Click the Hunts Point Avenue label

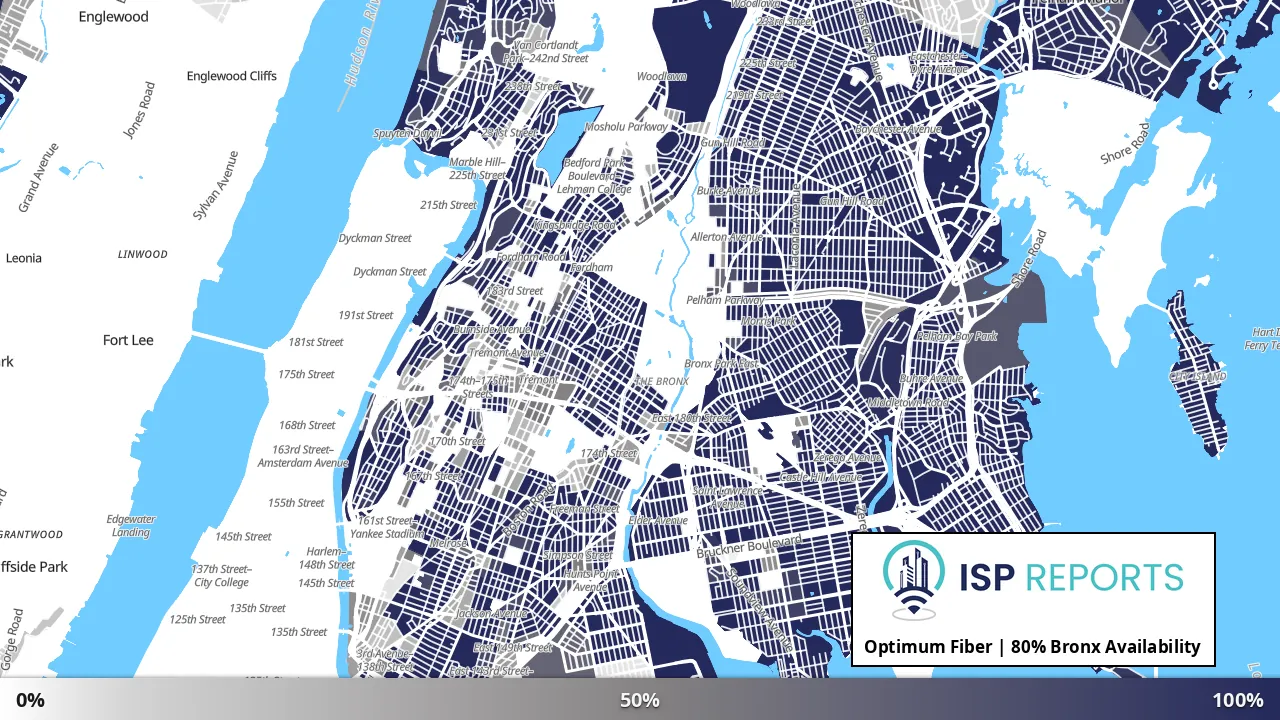[x=590, y=581]
